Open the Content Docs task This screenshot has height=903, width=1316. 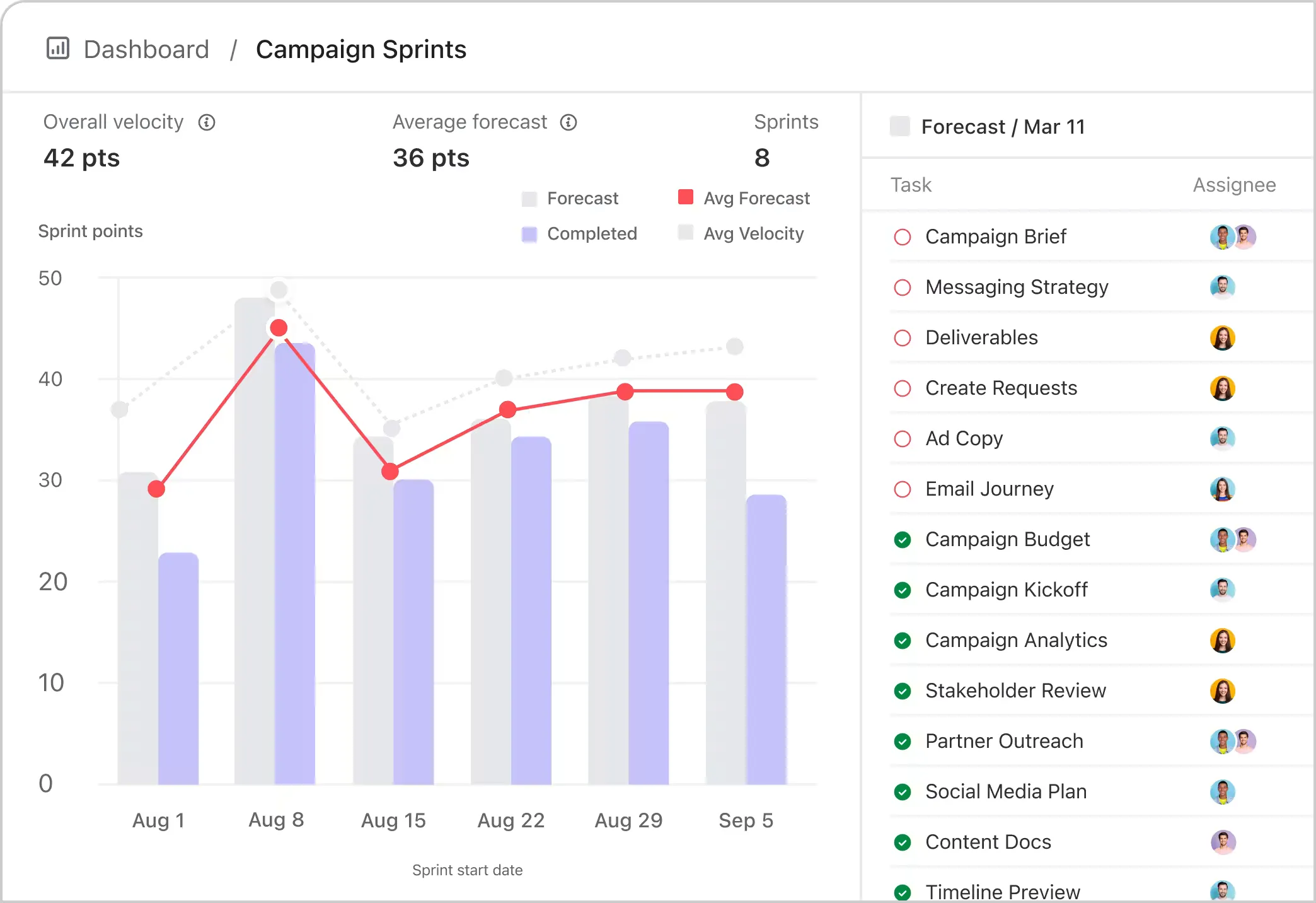988,842
